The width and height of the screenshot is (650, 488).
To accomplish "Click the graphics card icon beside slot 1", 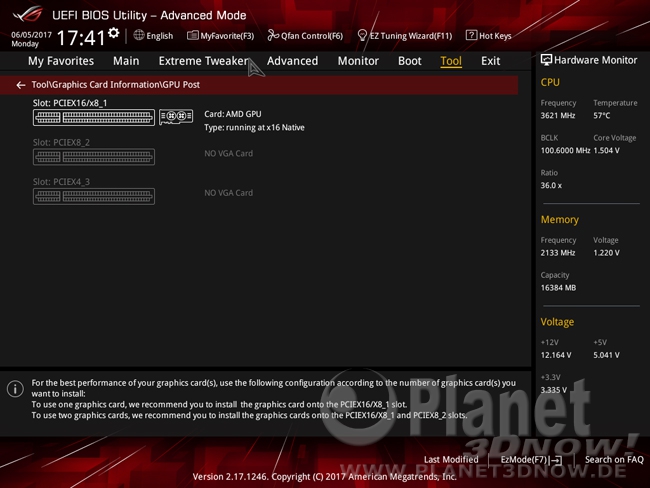I will click(x=176, y=117).
